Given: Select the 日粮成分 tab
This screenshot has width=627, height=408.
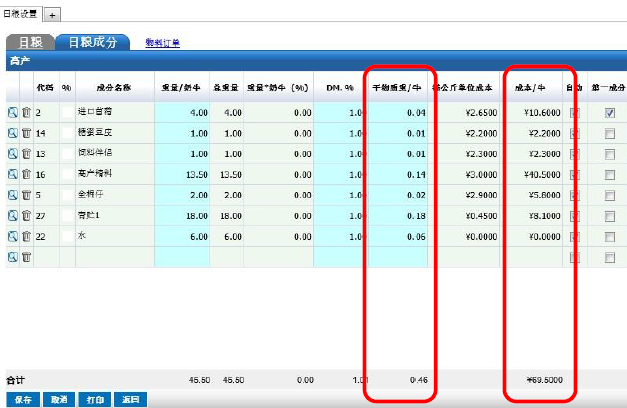Looking at the screenshot, I should click(92, 43).
